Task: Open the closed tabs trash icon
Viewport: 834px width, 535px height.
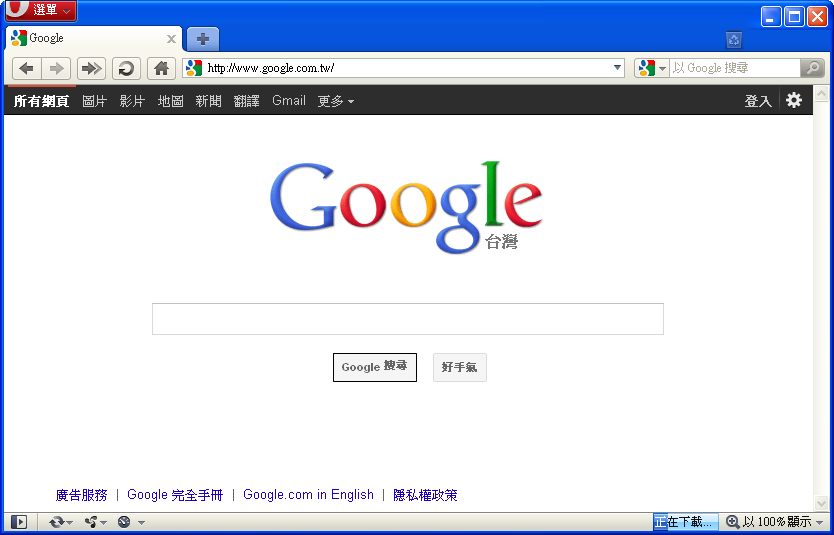Action: [734, 40]
